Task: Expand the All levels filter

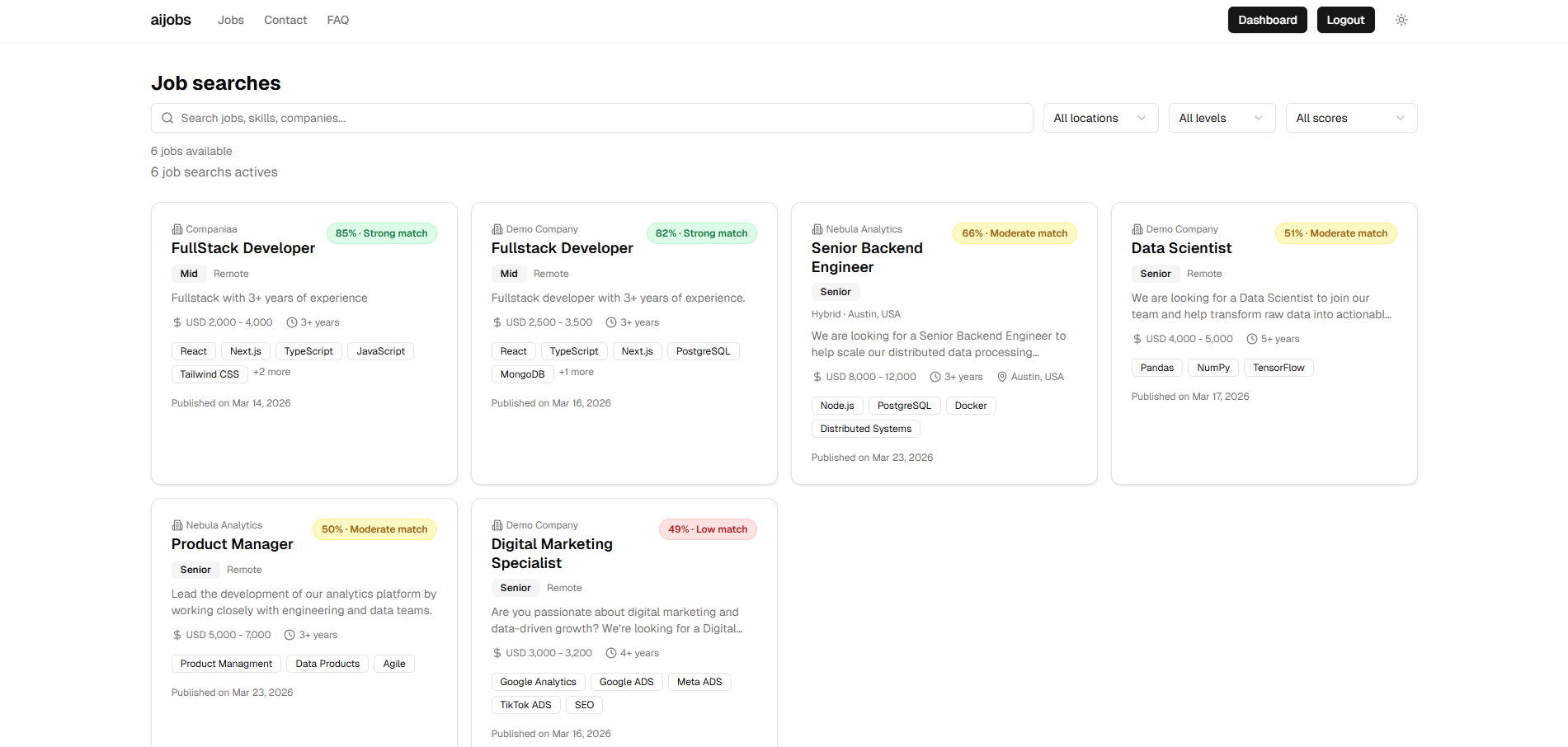Action: pos(1222,118)
